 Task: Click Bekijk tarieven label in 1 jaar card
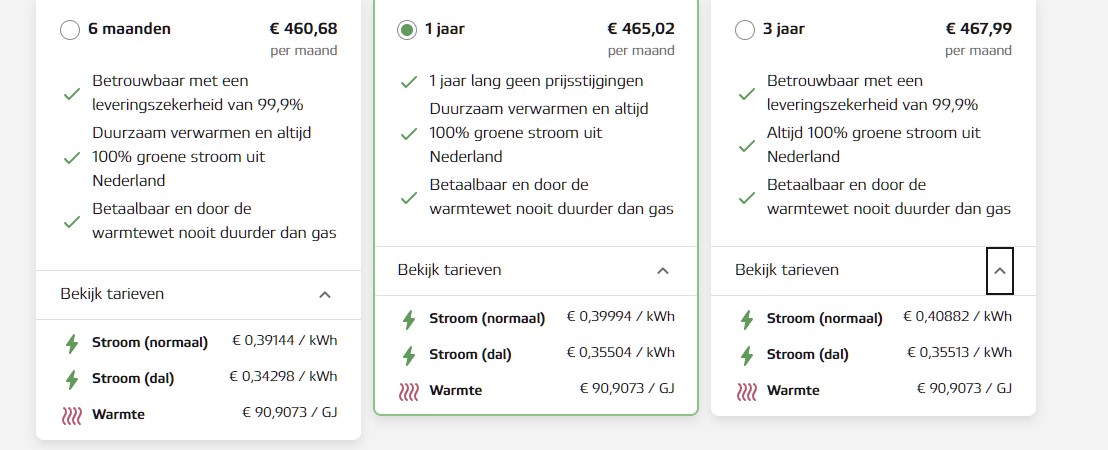449,270
